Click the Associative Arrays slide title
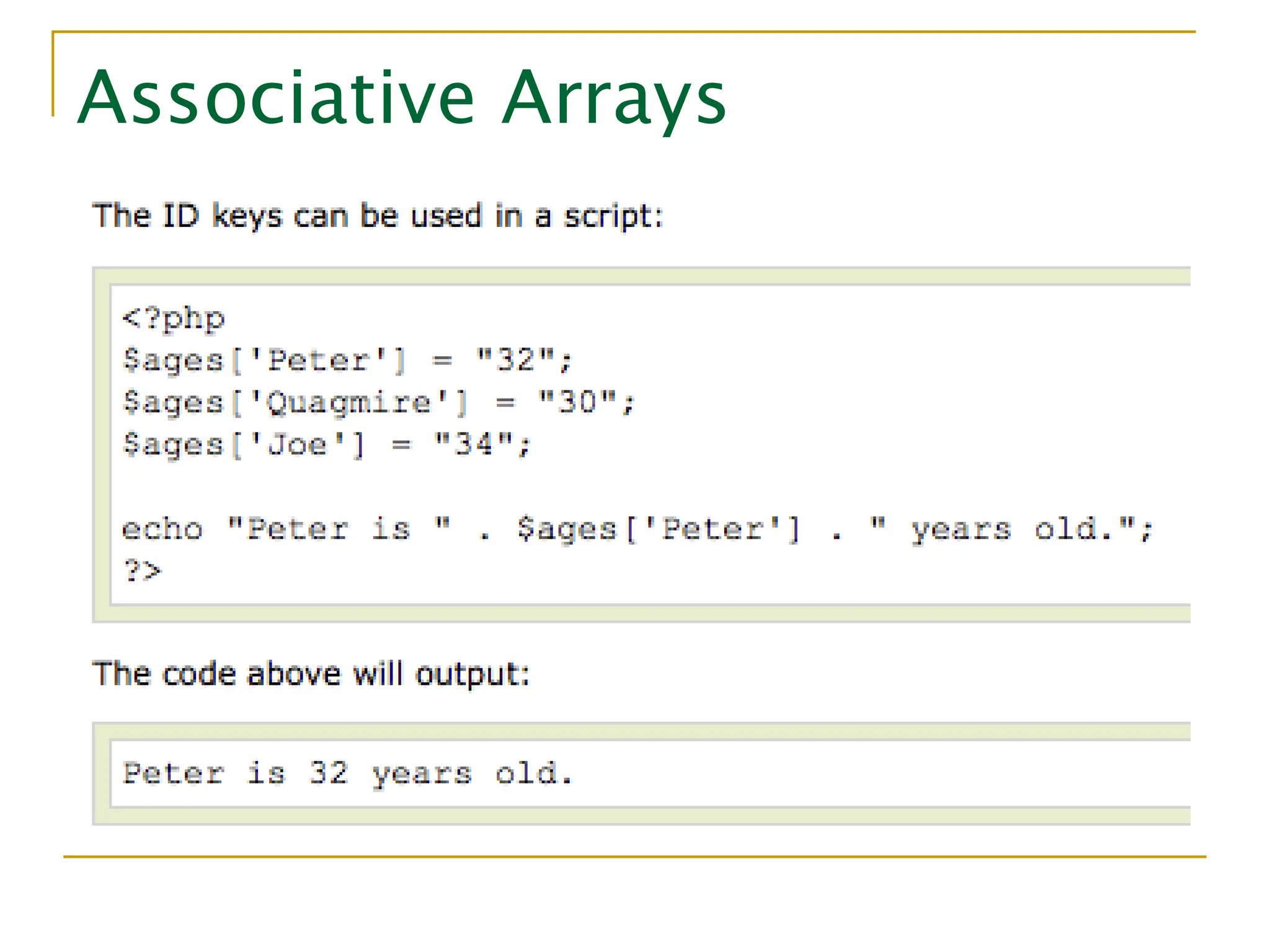 pyautogui.click(x=401, y=98)
